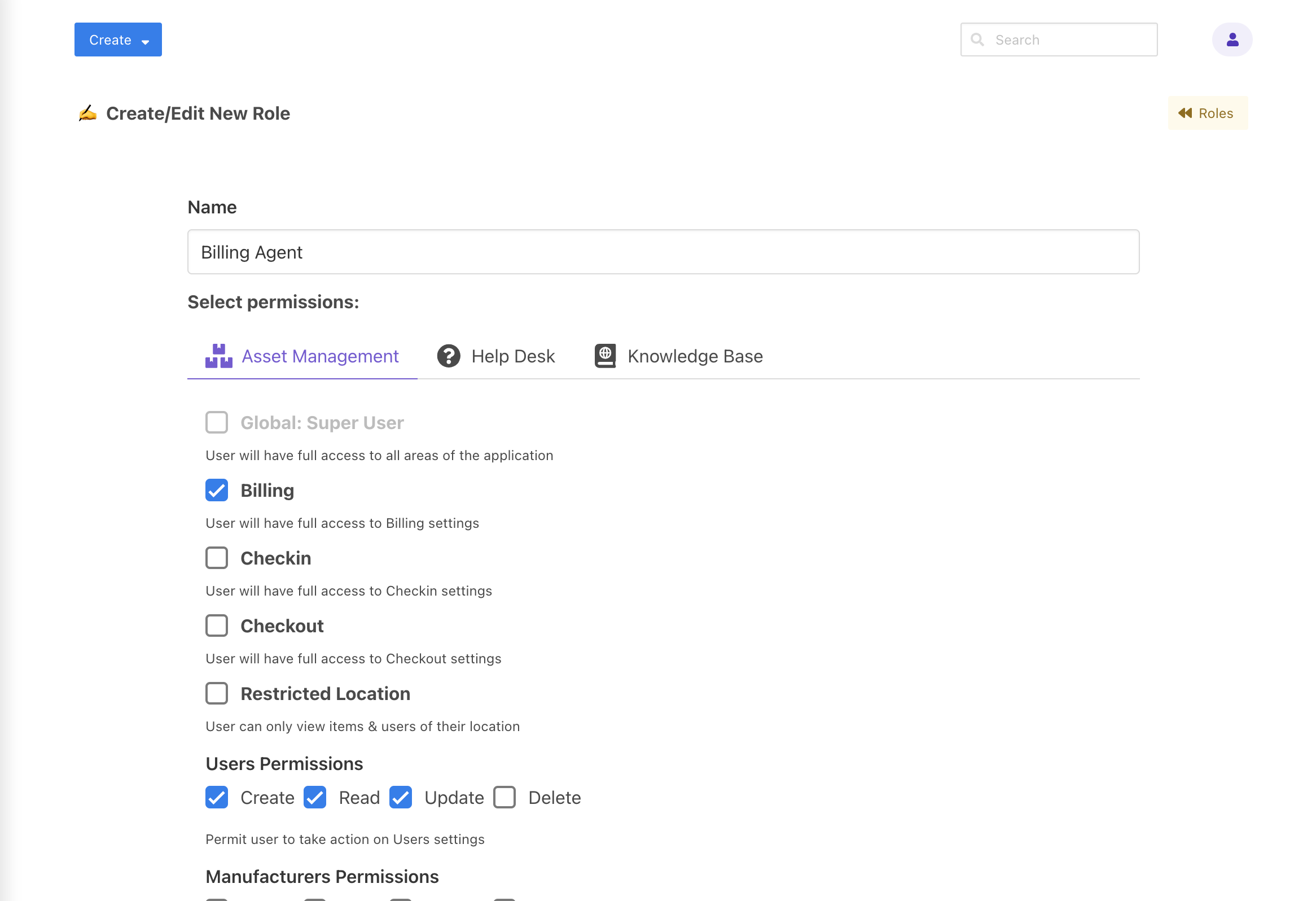Switch to the Knowledge Base tab
Image resolution: width=1316 pixels, height=901 pixels.
click(695, 356)
